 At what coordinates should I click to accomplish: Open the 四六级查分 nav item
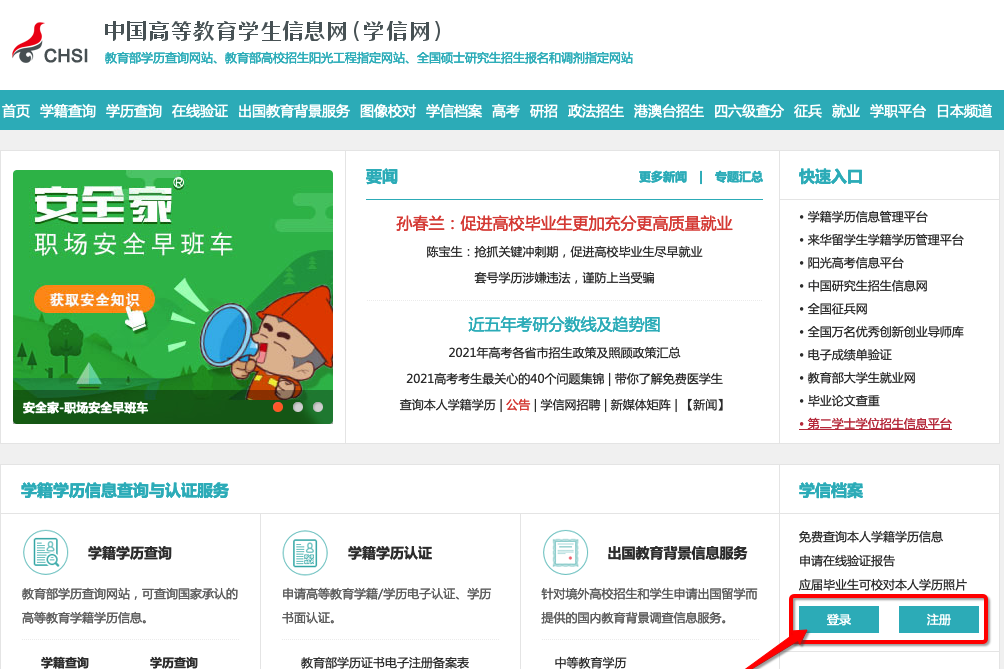tap(749, 111)
